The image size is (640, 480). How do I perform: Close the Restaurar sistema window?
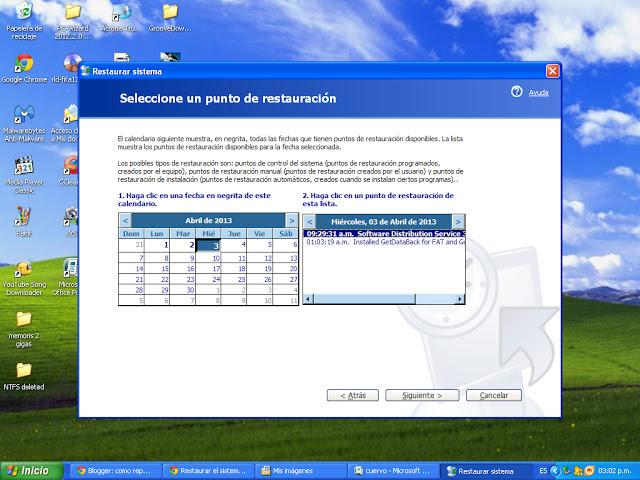click(552, 71)
